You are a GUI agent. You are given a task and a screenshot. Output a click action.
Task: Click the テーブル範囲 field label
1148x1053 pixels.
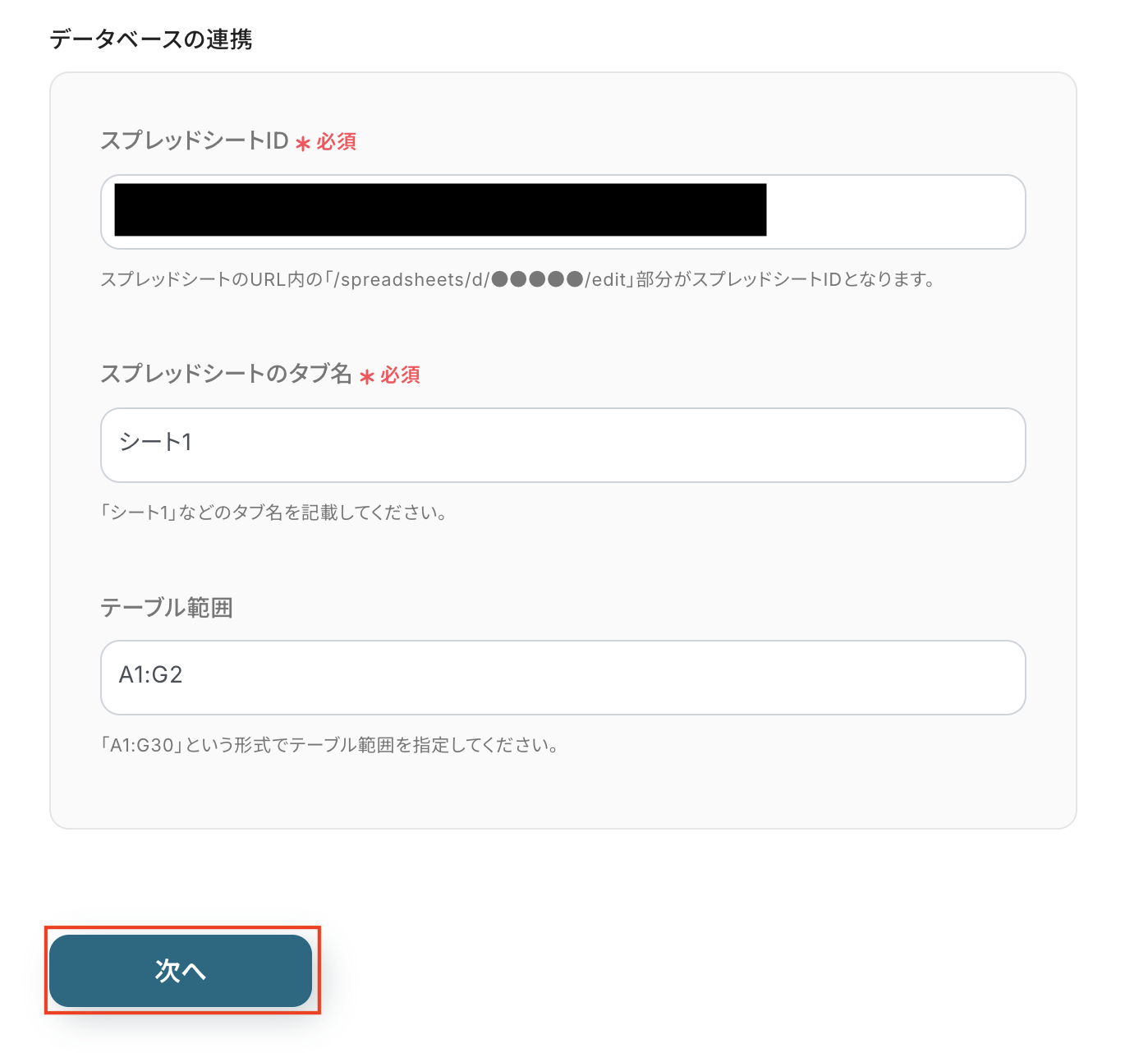(x=167, y=608)
